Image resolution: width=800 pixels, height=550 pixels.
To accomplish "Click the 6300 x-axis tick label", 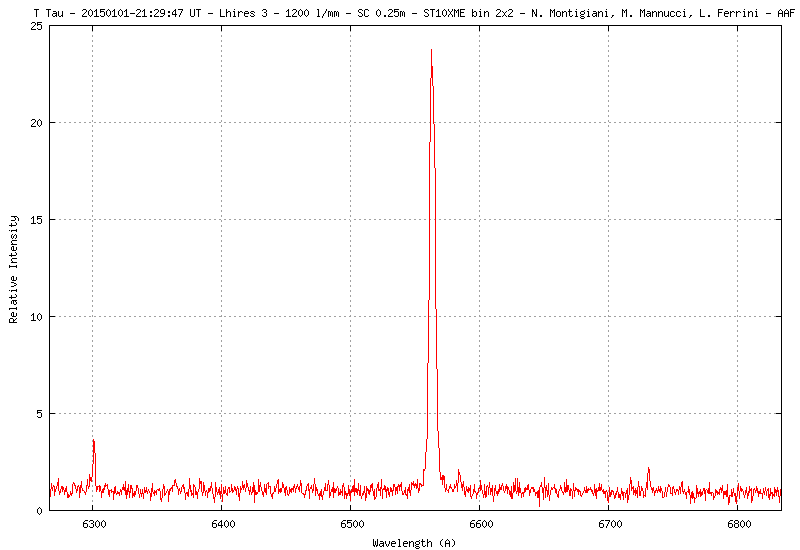I will point(94,524).
